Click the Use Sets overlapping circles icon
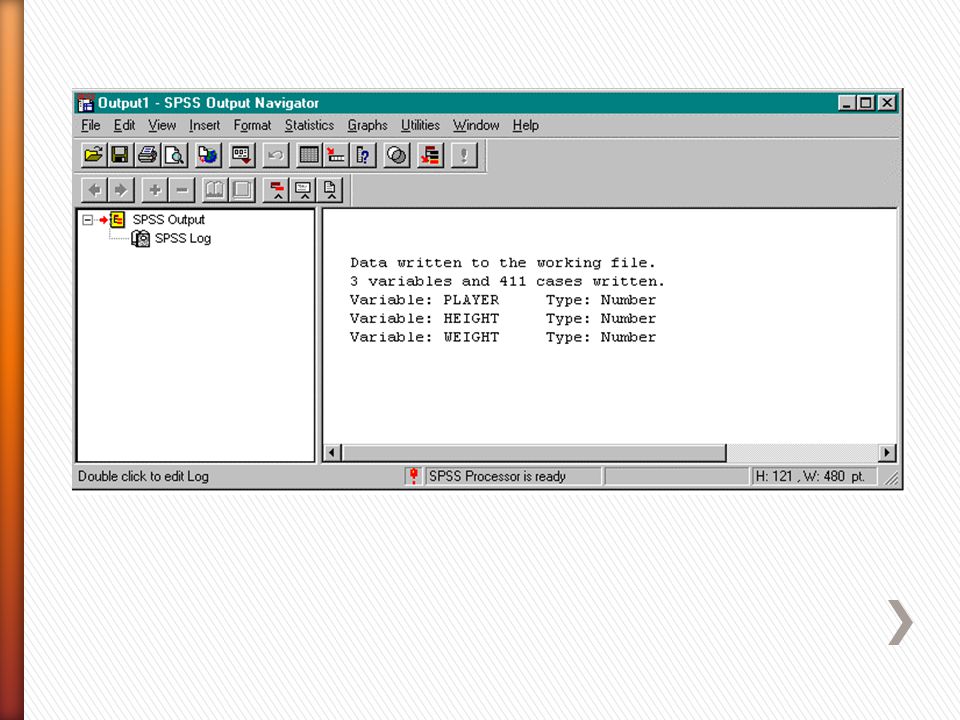 tap(397, 155)
